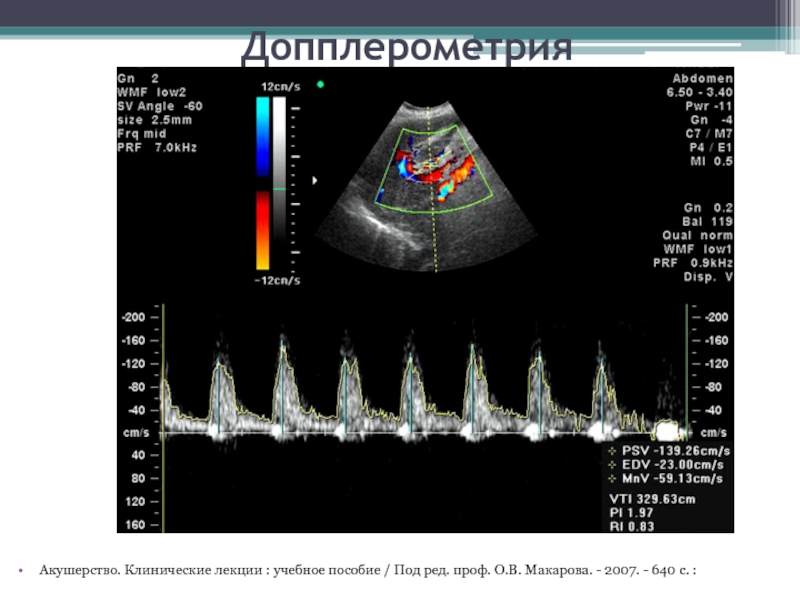
Task: Click the 'Gn 0.2' color gain value
Action: [x=708, y=208]
